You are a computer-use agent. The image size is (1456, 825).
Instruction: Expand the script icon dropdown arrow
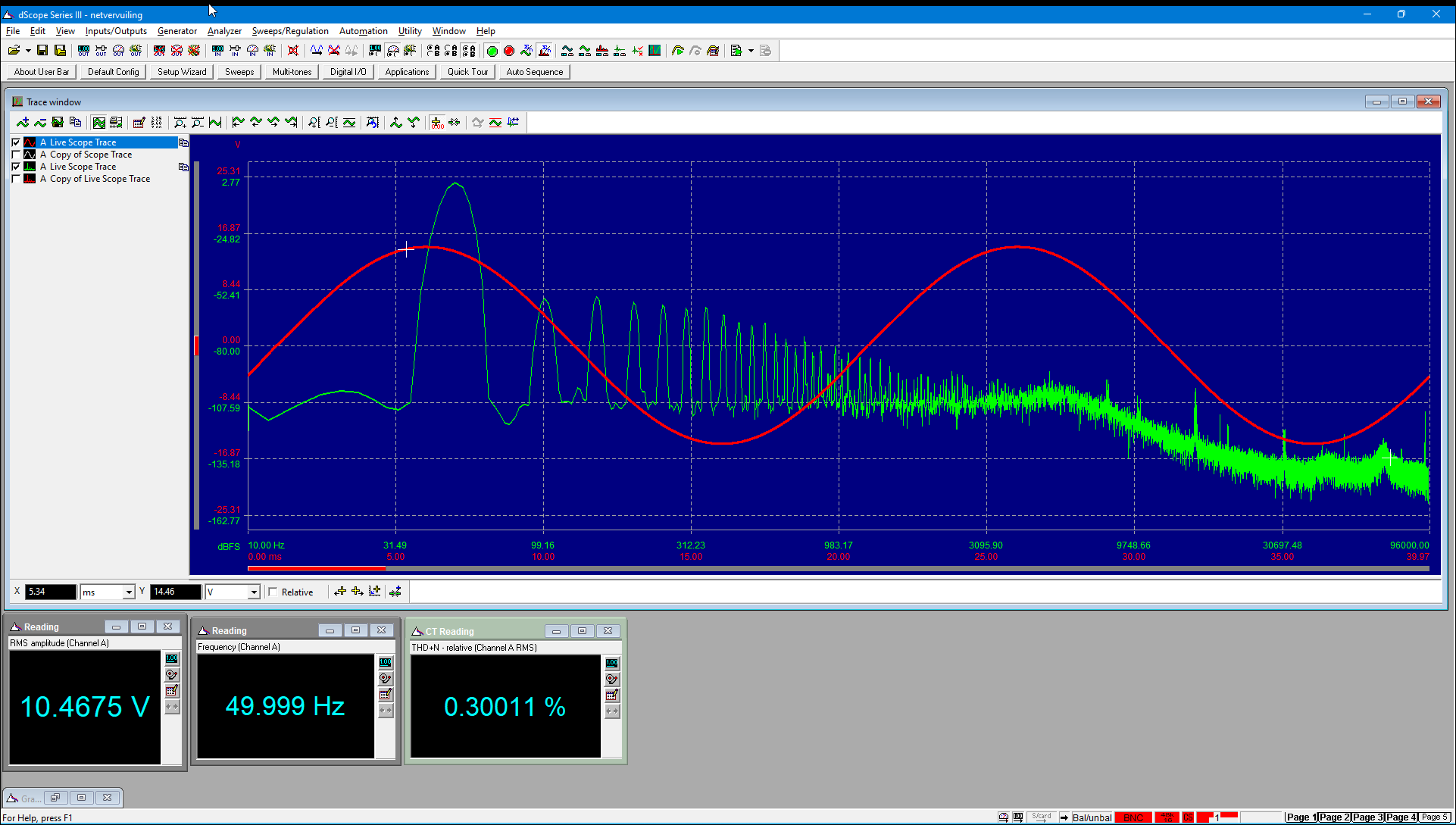[751, 51]
